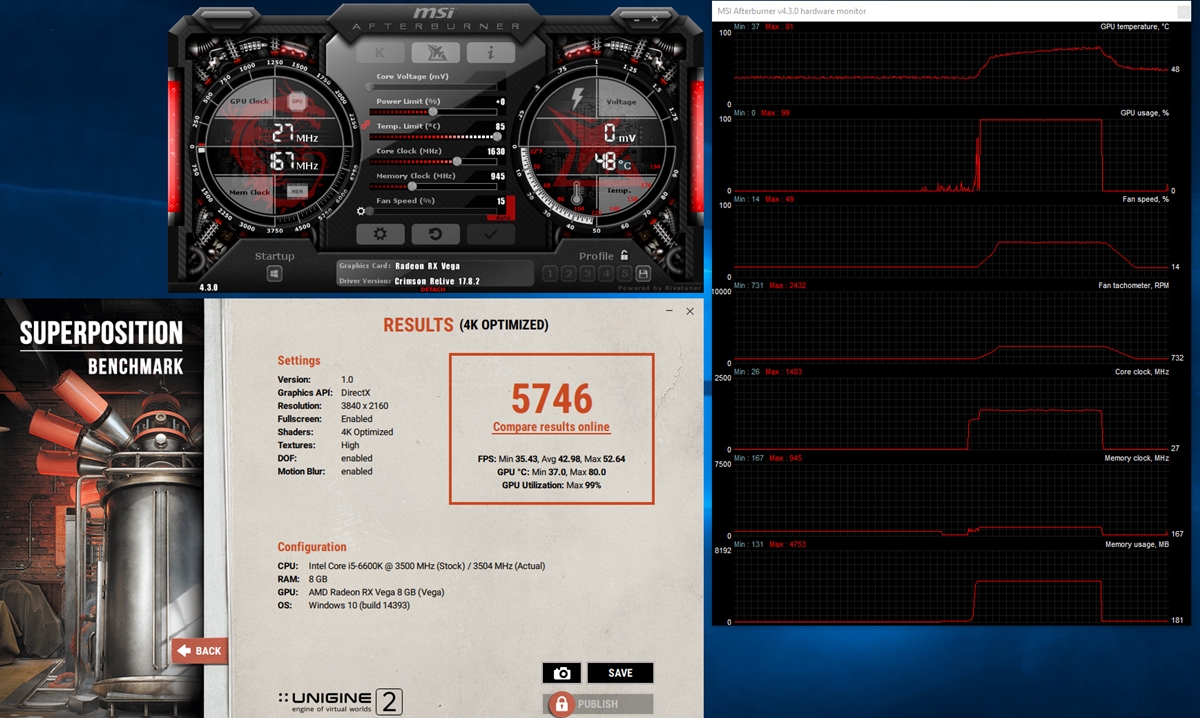Image resolution: width=1200 pixels, height=718 pixels.
Task: Click the thermometer icon in temperature gauge
Action: click(577, 194)
